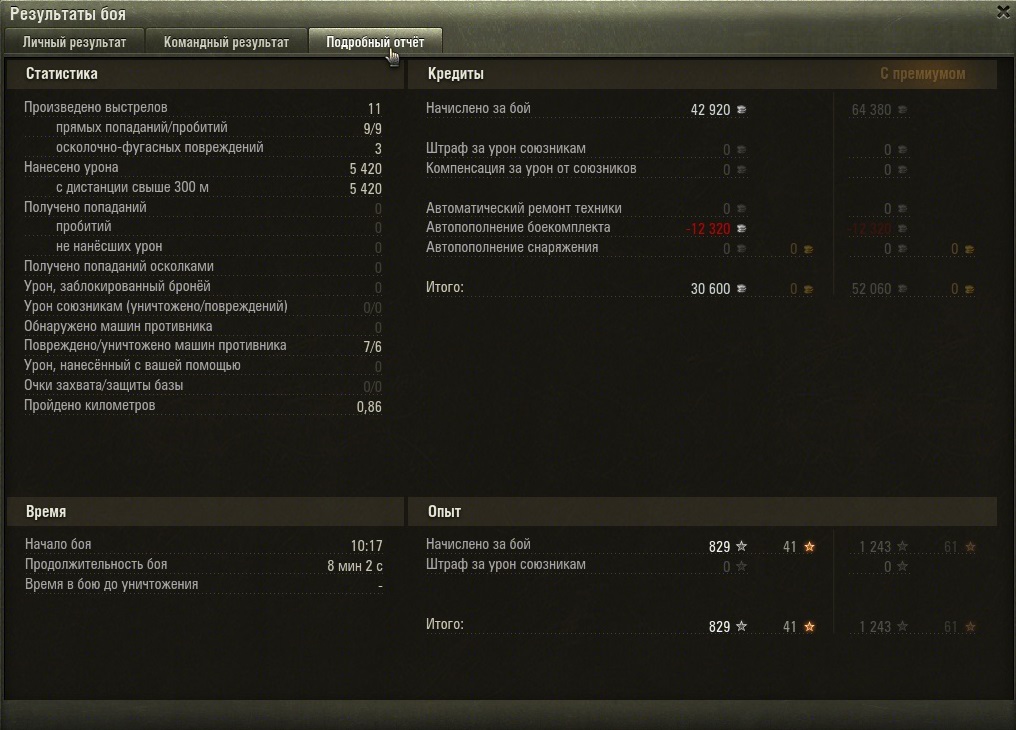Click the Опыт section header
Screen dimensions: 1016x730
tap(444, 512)
